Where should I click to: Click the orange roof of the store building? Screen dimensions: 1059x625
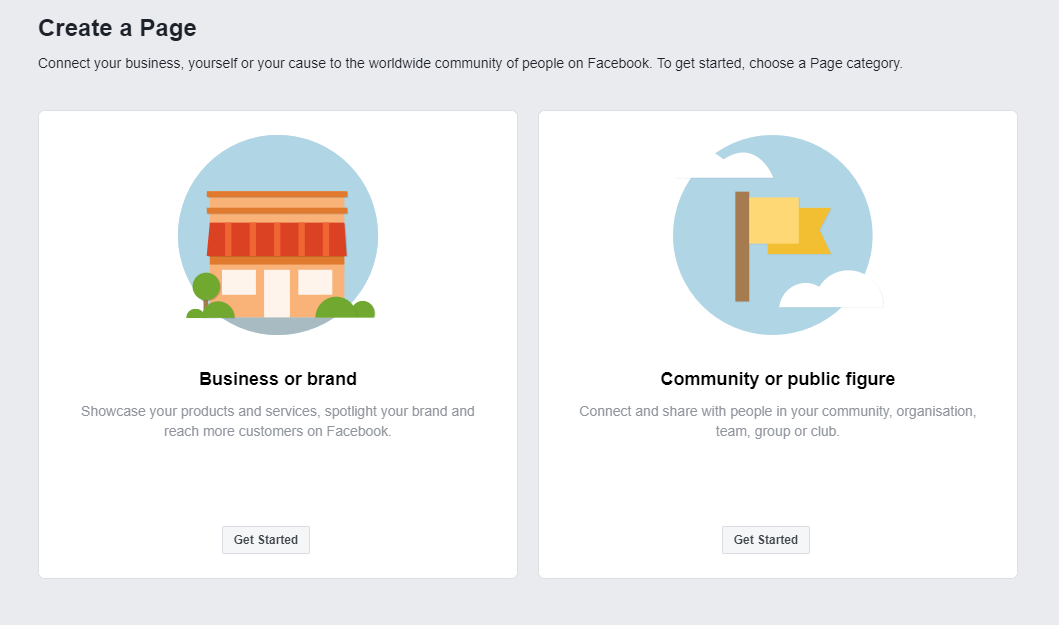click(x=277, y=203)
